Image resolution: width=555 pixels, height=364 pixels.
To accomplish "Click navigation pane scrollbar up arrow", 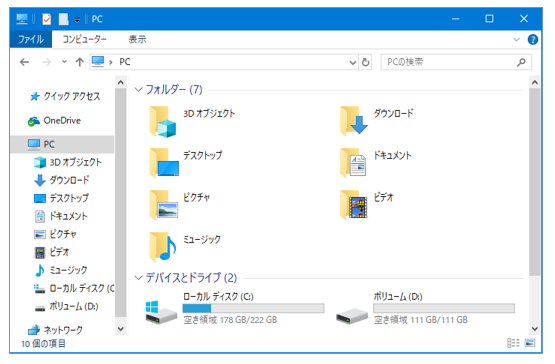I will pyautogui.click(x=121, y=83).
